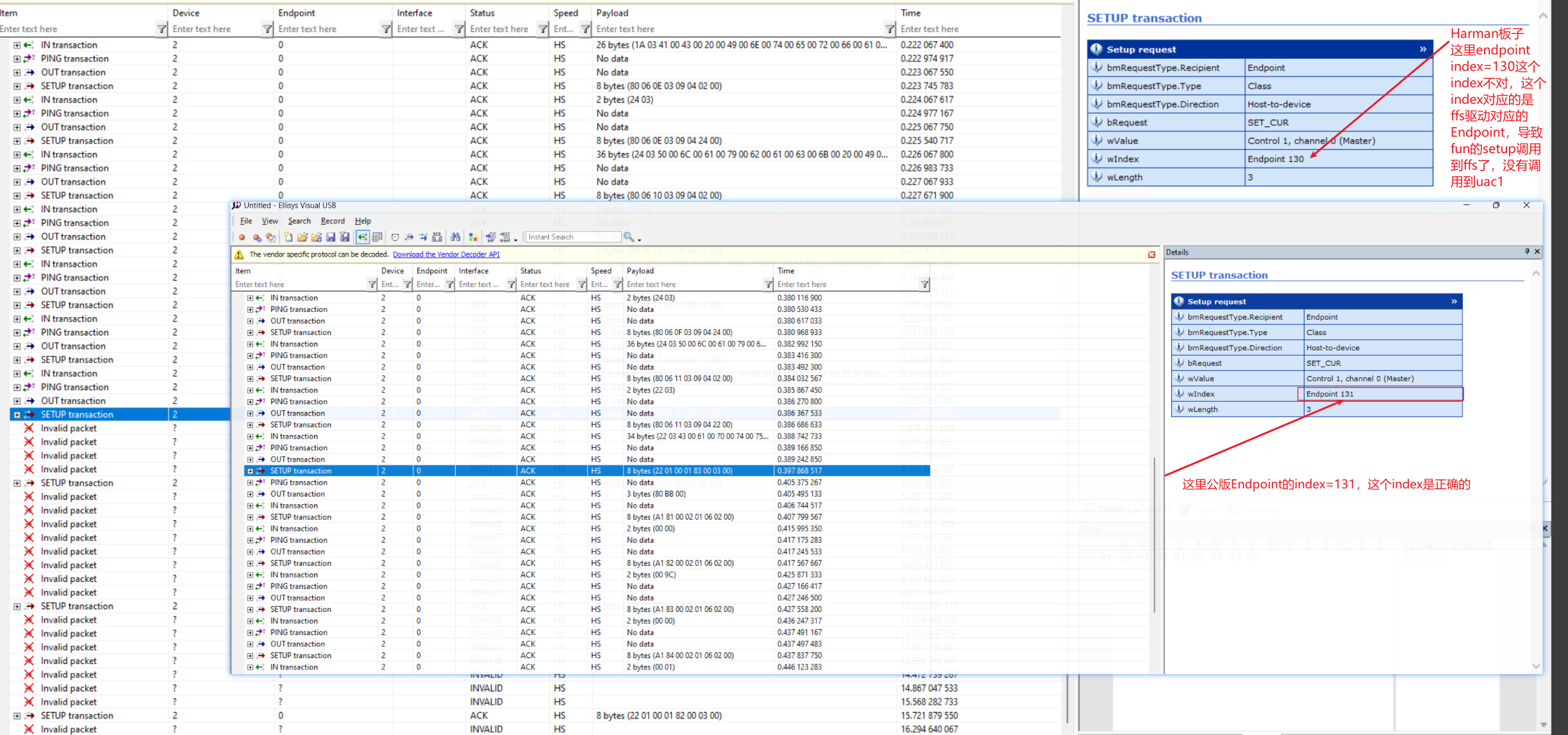Create a new document from toolbar
Image resolution: width=1568 pixels, height=735 pixels.
[x=288, y=237]
